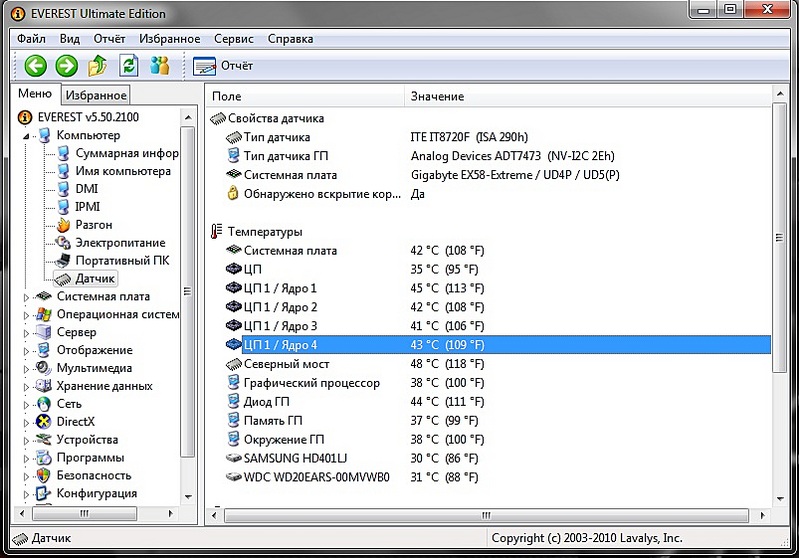This screenshot has height=558, width=799.
Task: Open the Сервис menu
Action: (234, 39)
